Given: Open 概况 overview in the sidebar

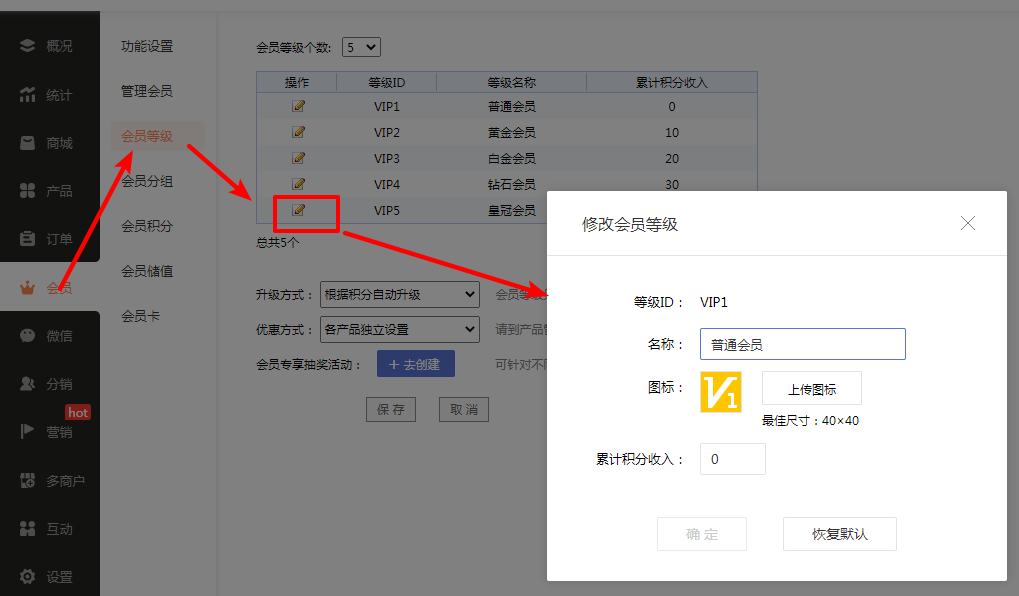Looking at the screenshot, I should [x=49, y=46].
